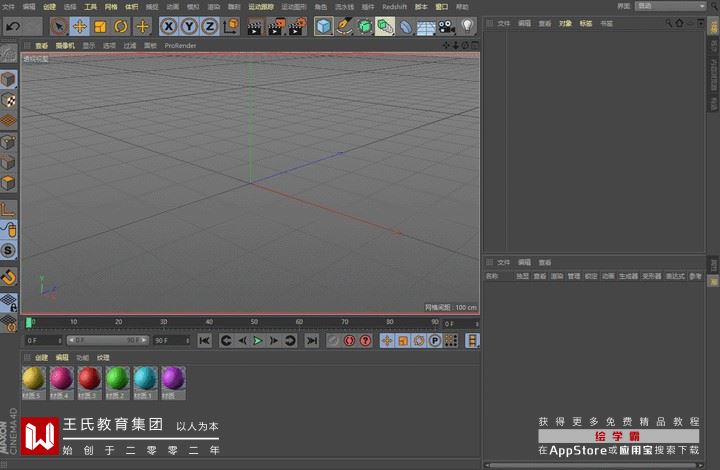Select the orange Workplane mode icon

point(8,121)
